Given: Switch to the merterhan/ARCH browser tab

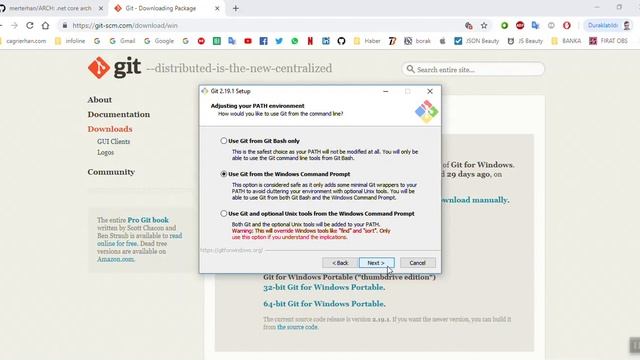Looking at the screenshot, I should [x=50, y=8].
